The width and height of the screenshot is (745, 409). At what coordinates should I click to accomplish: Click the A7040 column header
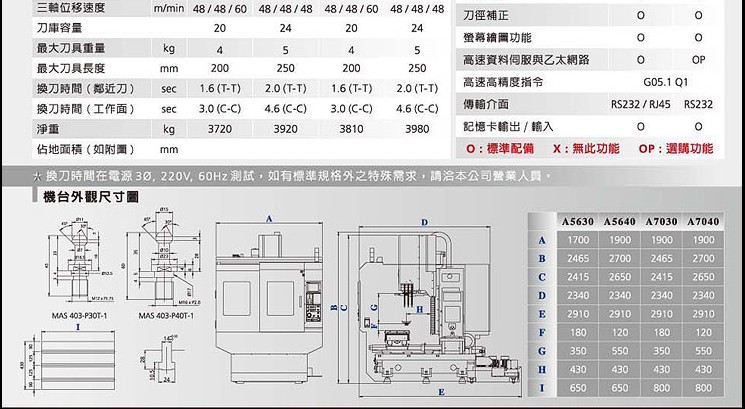(x=703, y=222)
